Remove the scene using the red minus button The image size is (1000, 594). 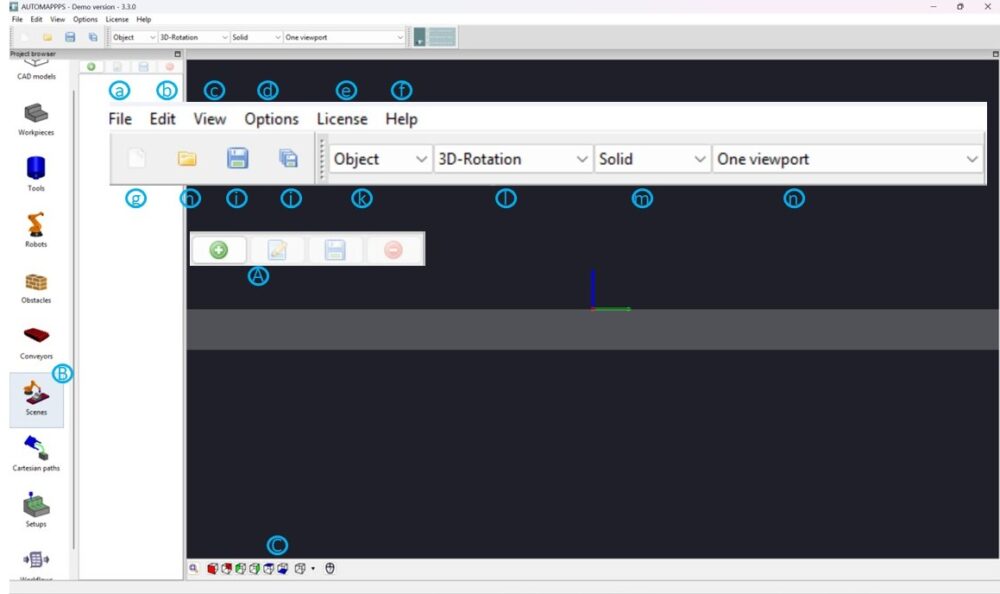(392, 249)
